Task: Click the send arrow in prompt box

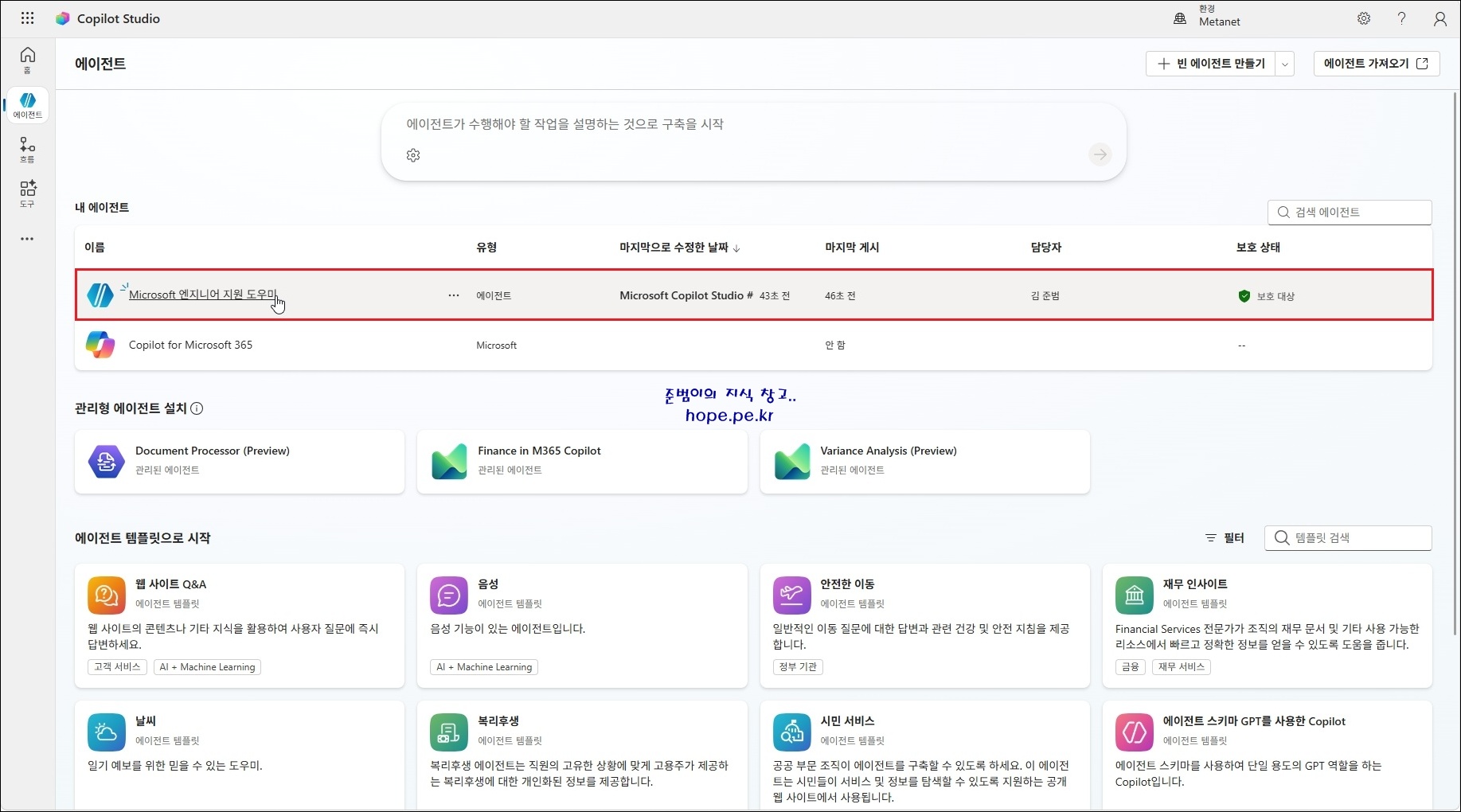Action: (1100, 154)
